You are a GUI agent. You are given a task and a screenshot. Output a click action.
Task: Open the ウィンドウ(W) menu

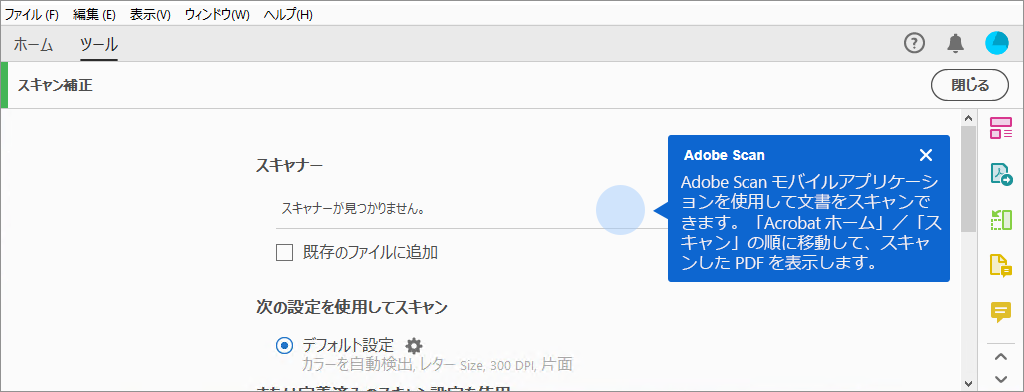pos(217,14)
